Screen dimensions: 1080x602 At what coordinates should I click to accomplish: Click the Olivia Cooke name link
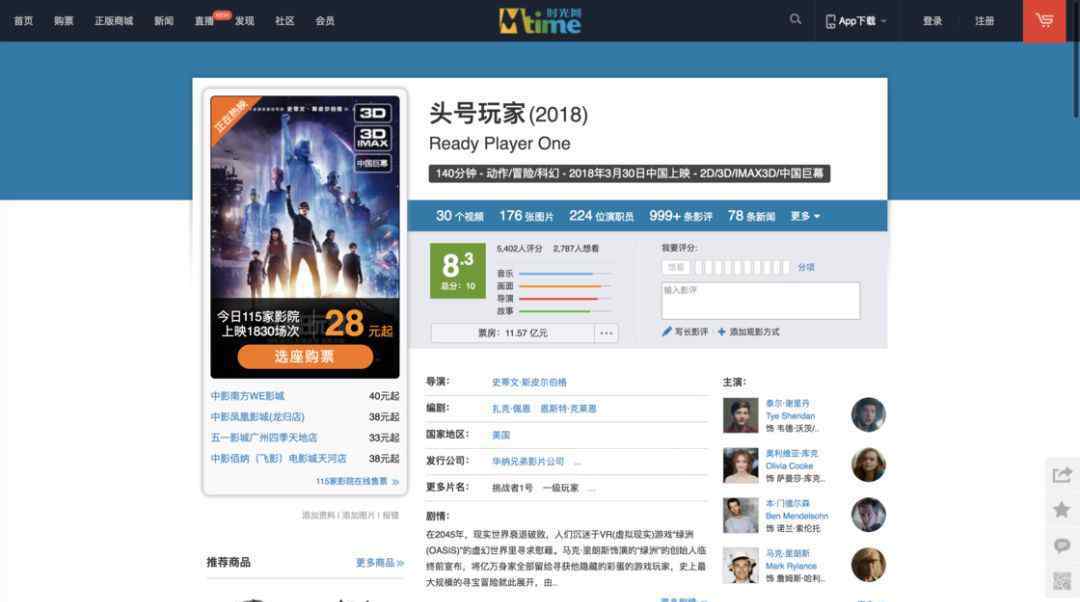(x=789, y=466)
